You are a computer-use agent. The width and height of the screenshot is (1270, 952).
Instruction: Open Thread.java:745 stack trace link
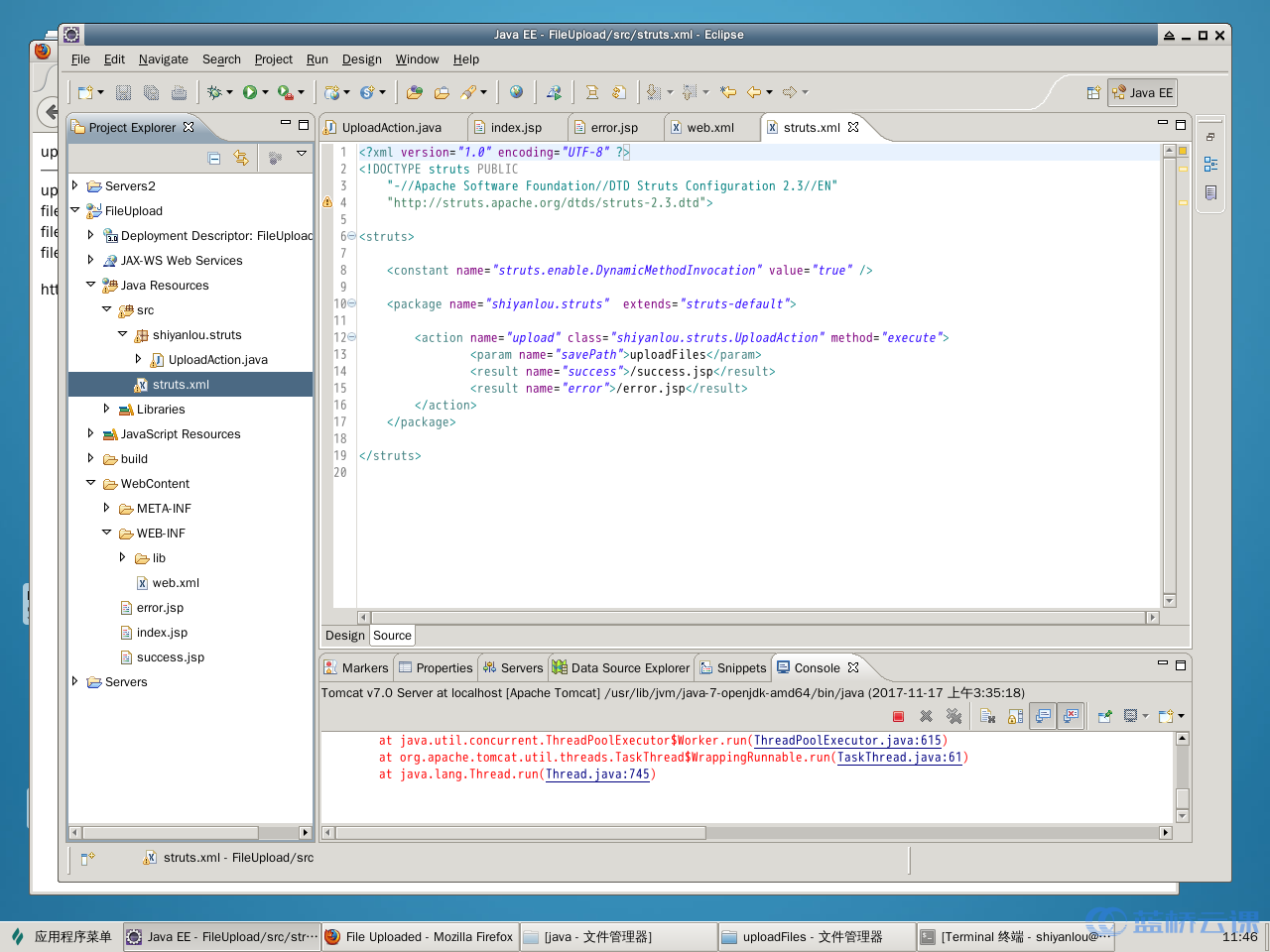pos(598,774)
